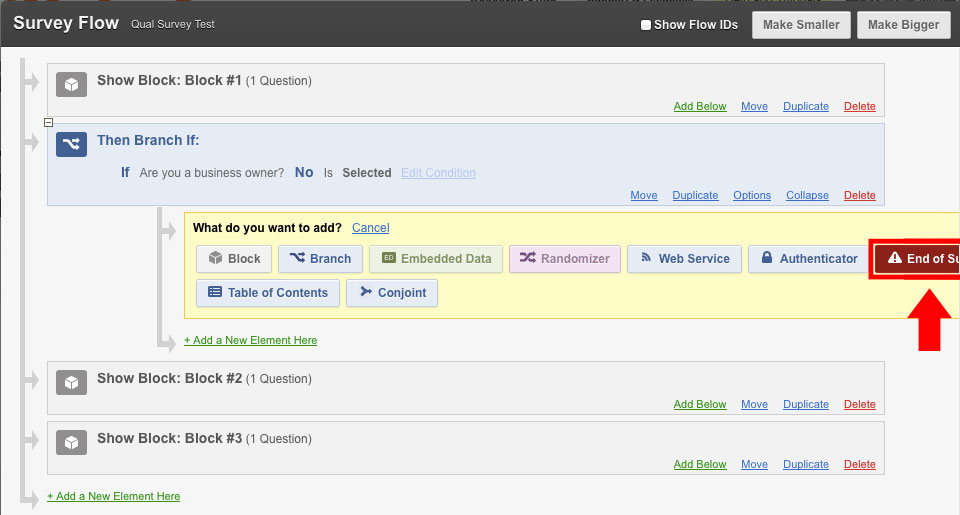Click the Block #1 cube icon
960x515 pixels.
70,84
